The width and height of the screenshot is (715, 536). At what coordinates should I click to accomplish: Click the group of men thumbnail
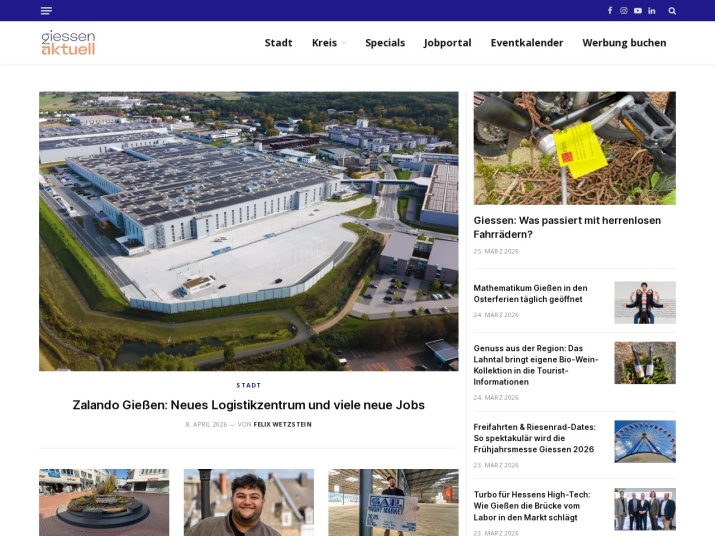645,509
